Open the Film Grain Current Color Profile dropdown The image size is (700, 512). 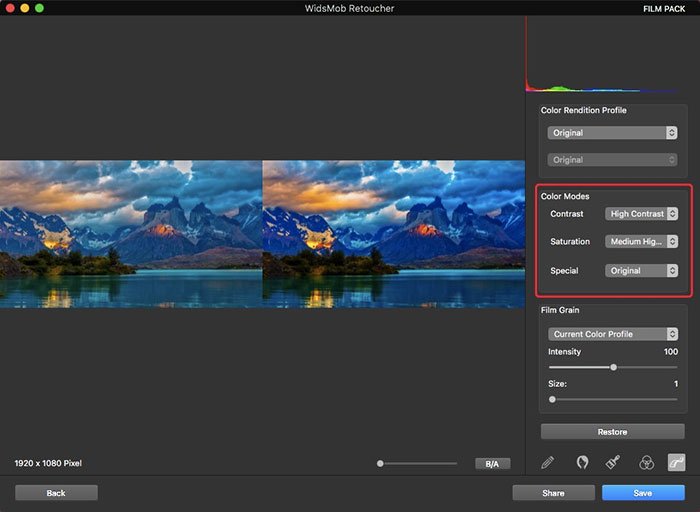[613, 334]
